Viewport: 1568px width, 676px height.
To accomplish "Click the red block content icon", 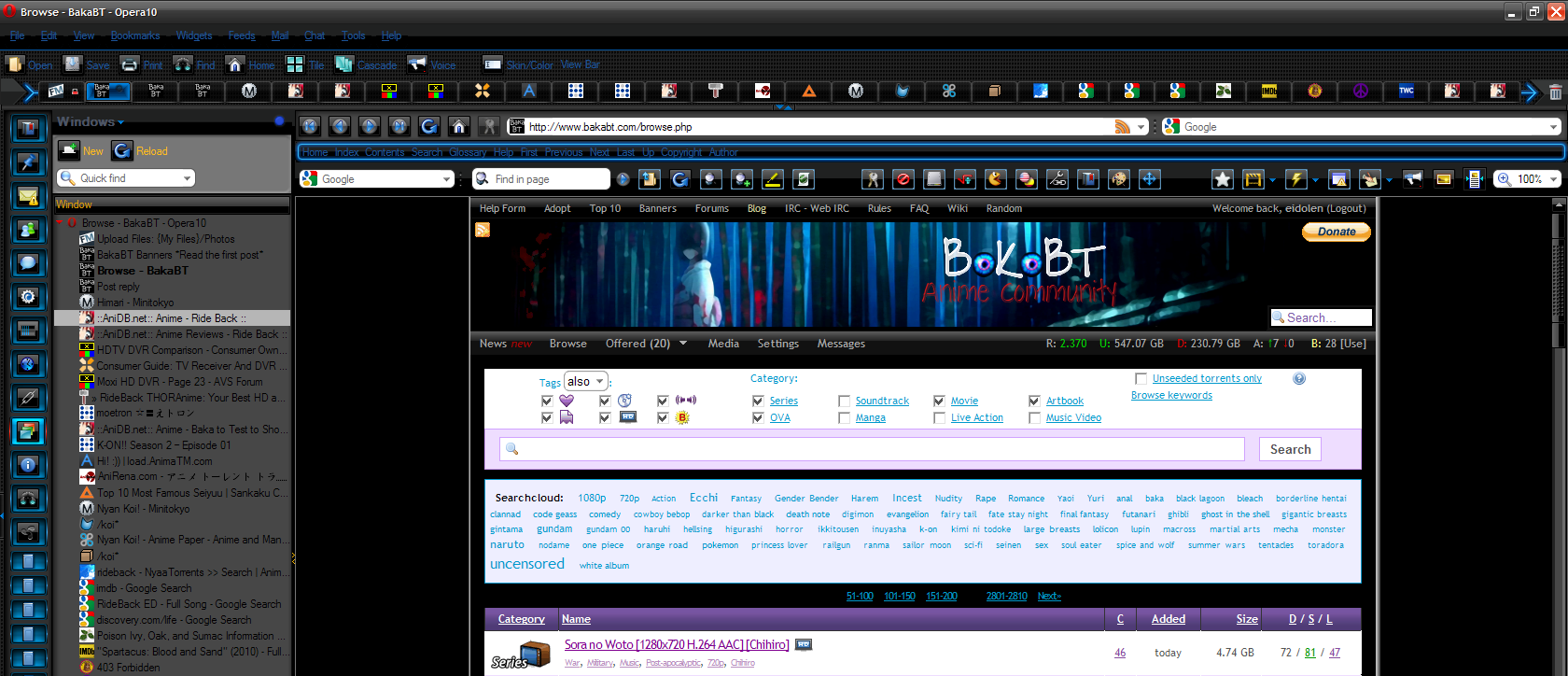I will pos(903,178).
